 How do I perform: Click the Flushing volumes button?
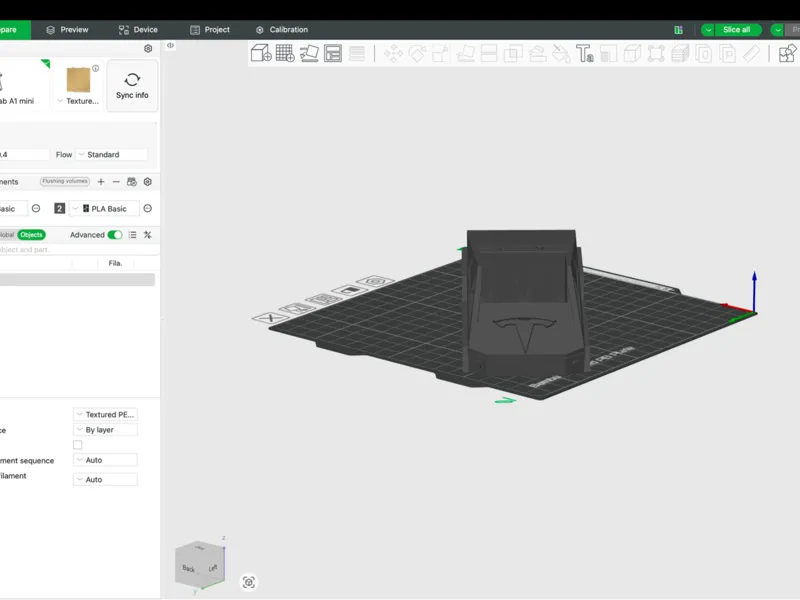click(x=65, y=181)
